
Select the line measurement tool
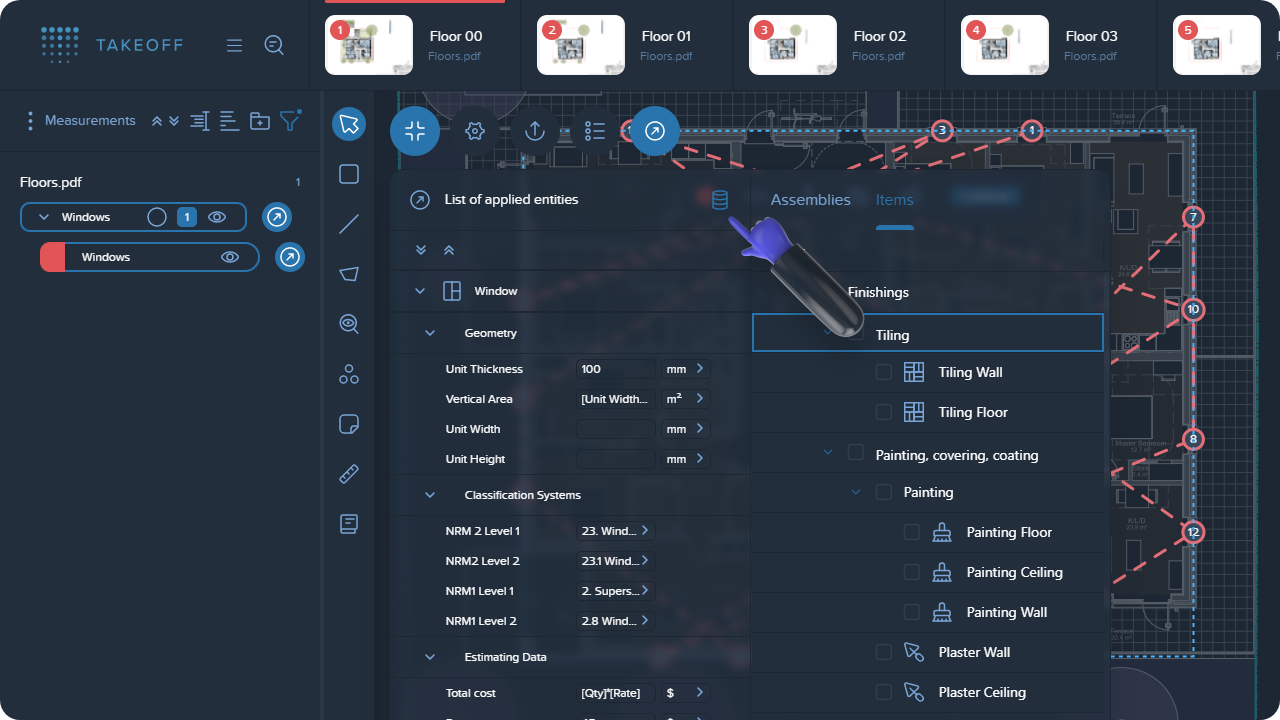pos(349,224)
